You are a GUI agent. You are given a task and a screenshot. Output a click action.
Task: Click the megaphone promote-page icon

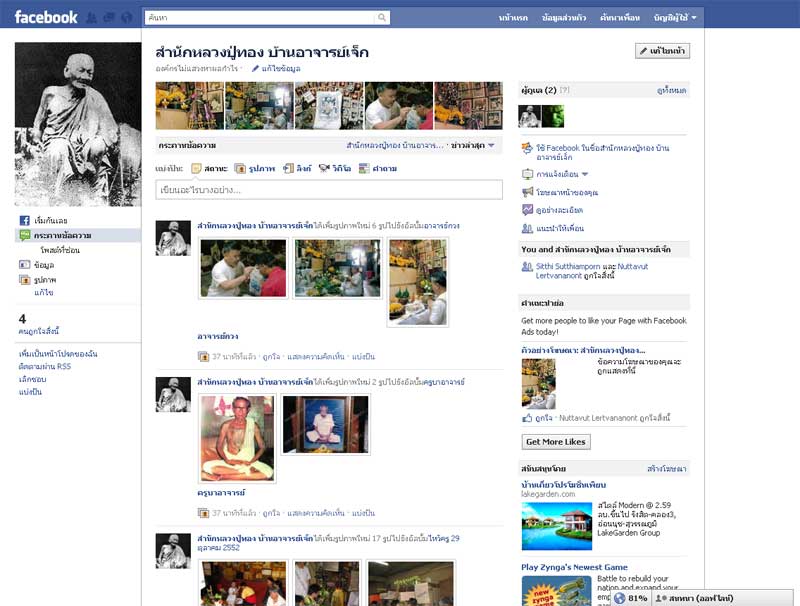pos(527,192)
